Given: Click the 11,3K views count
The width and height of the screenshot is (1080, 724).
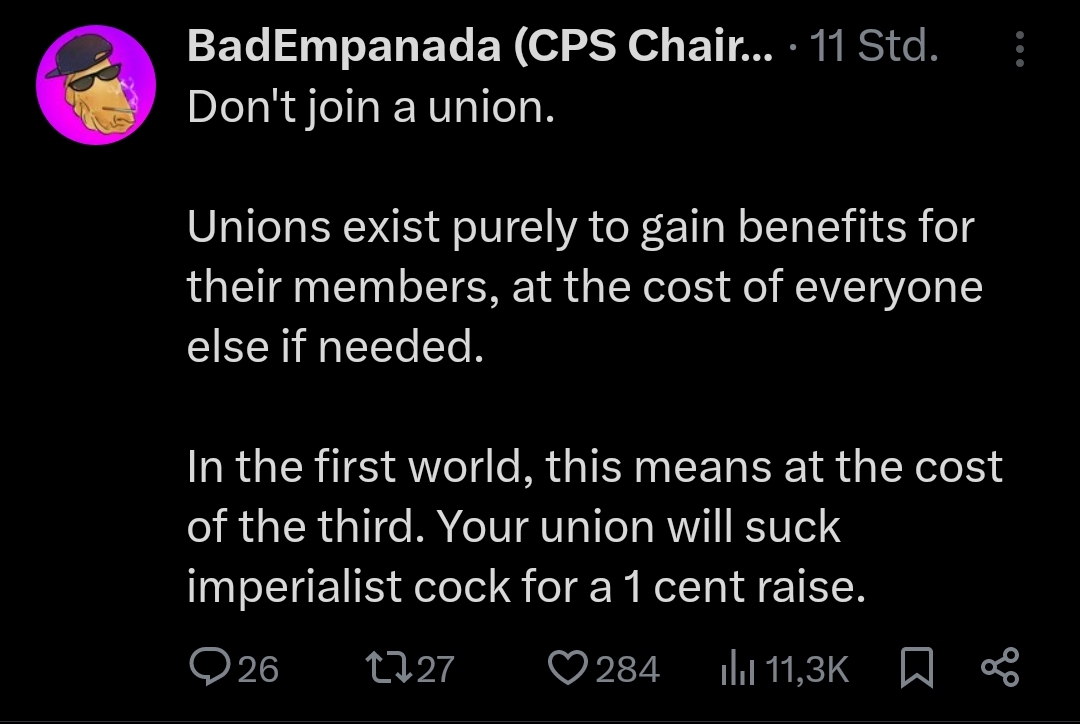Looking at the screenshot, I should coord(807,669).
